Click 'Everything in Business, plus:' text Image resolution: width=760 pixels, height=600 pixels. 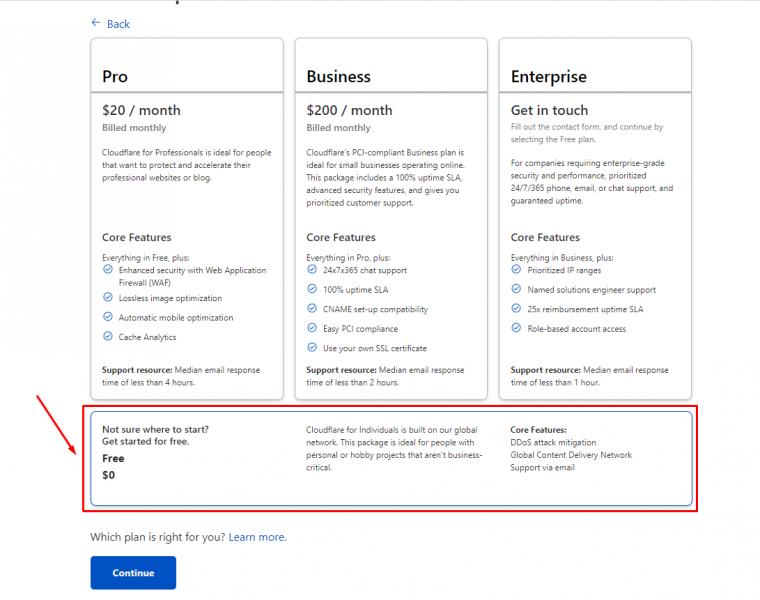(x=562, y=258)
